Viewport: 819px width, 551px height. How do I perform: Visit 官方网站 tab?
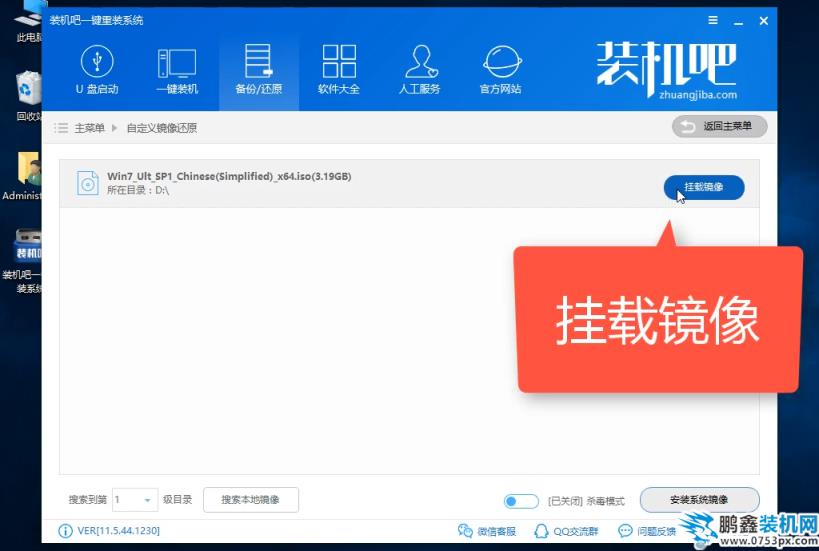(500, 69)
